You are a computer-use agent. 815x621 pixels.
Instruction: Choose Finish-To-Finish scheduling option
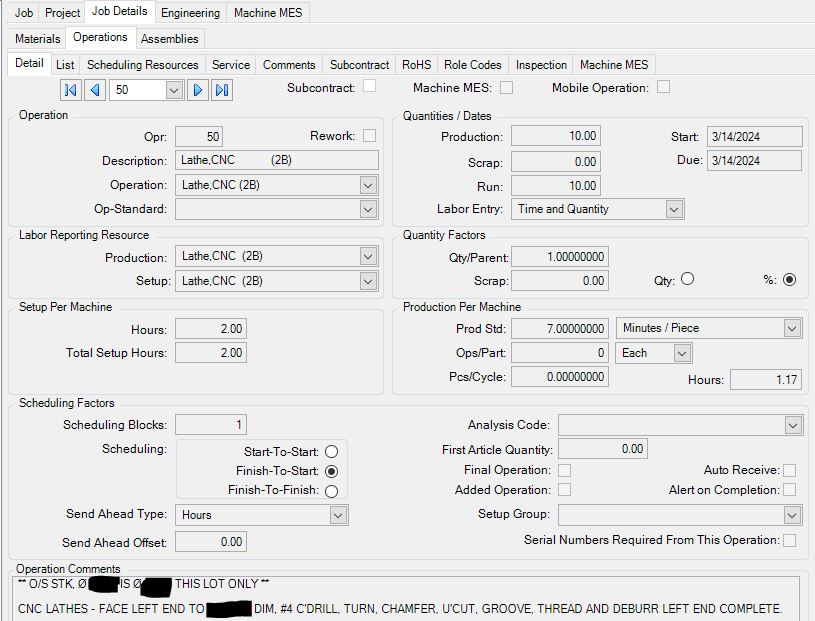(x=331, y=491)
